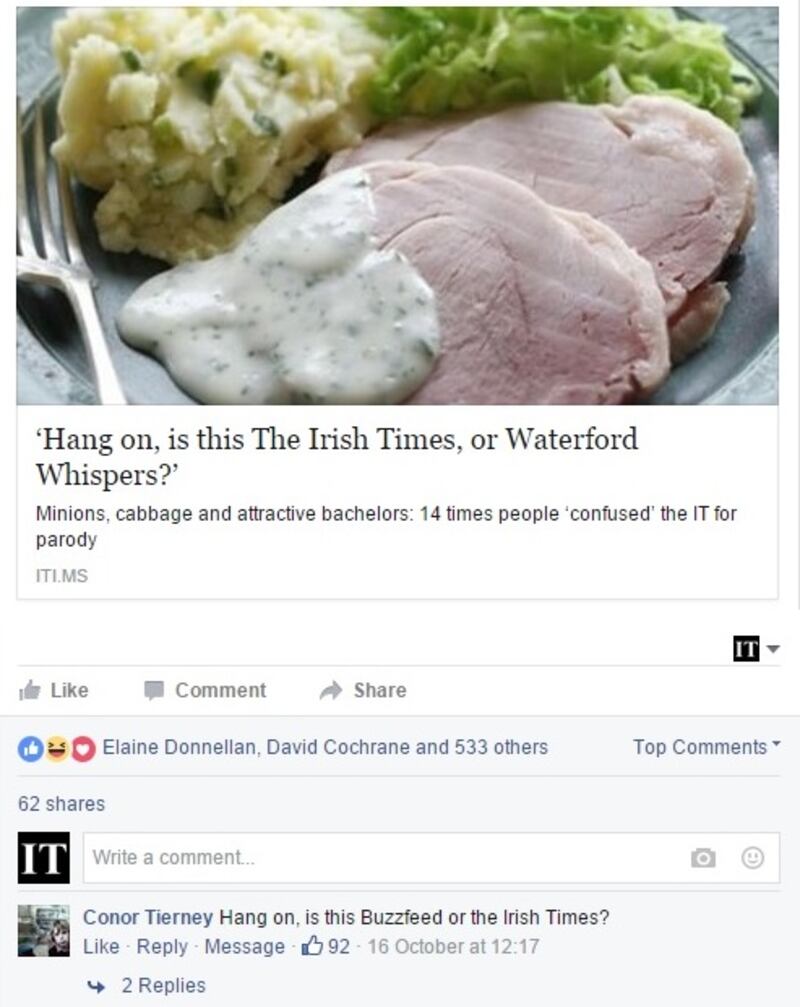View the 62 shares list
Viewport: 800px width, 1007px height.
pos(61,803)
